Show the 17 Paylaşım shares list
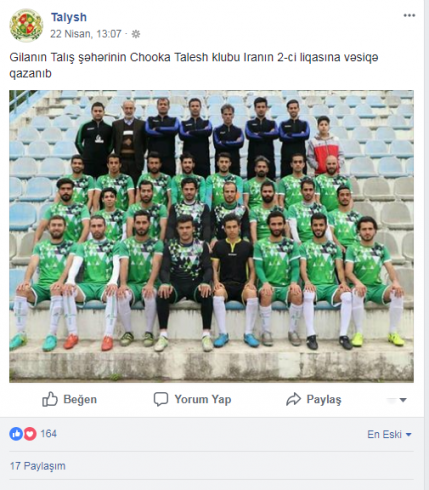This screenshot has width=429, height=490. [x=38, y=466]
